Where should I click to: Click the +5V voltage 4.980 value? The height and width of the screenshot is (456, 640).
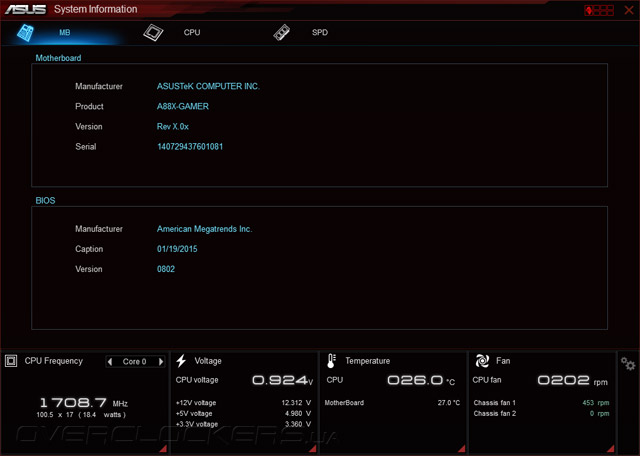click(x=298, y=414)
